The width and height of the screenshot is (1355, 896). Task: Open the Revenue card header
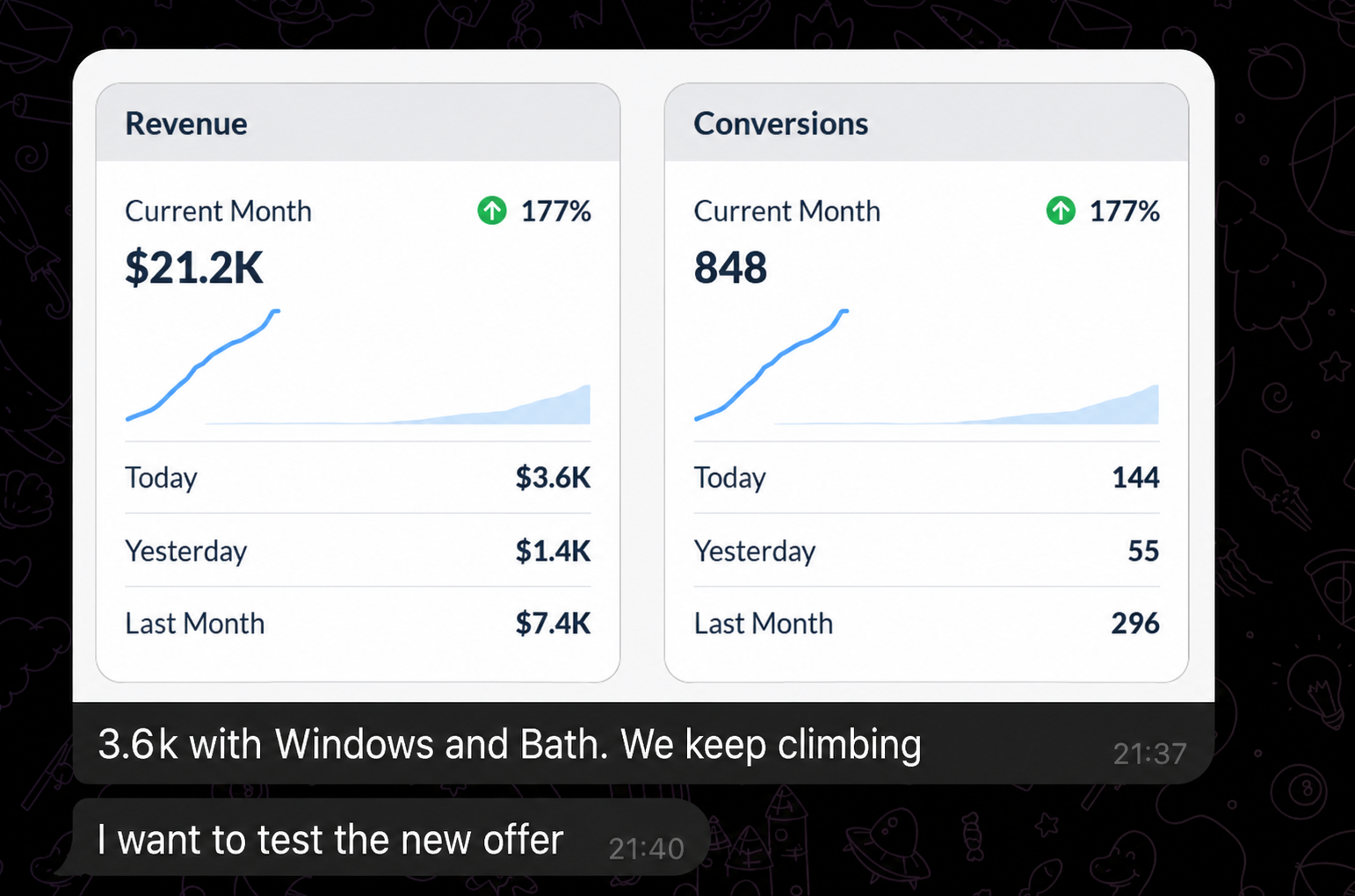point(358,123)
